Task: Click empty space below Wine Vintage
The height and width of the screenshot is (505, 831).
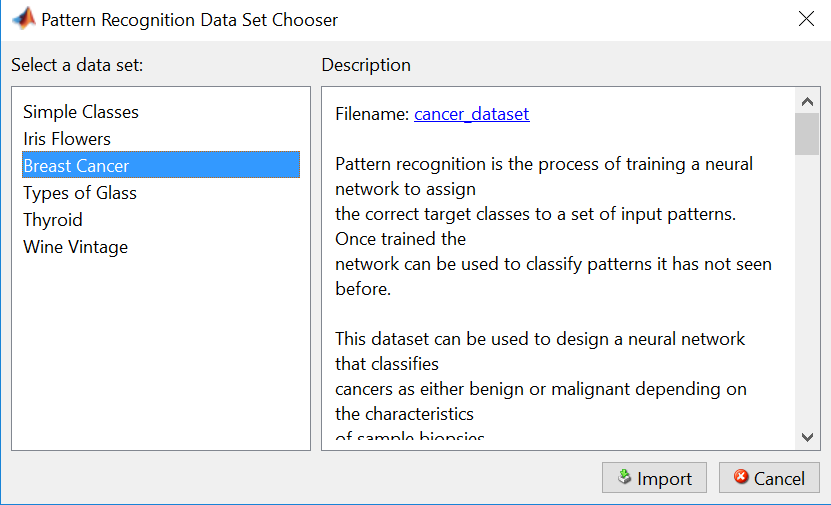Action: (160, 350)
